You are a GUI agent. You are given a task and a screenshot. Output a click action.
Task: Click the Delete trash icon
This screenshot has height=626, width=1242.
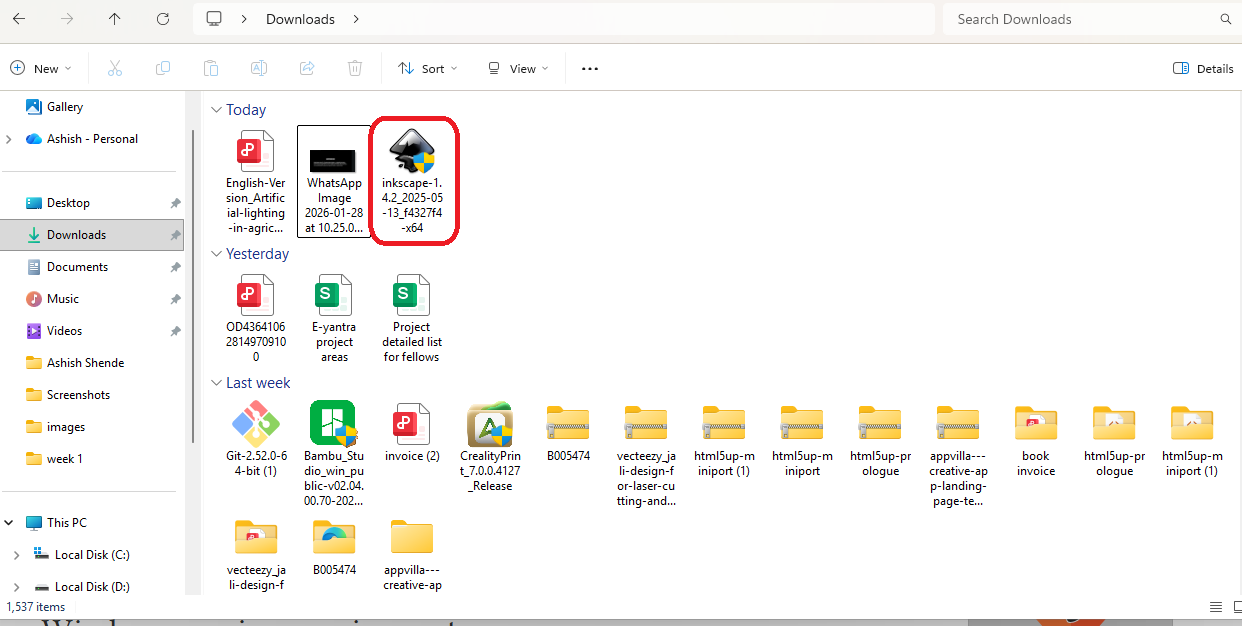pos(355,68)
